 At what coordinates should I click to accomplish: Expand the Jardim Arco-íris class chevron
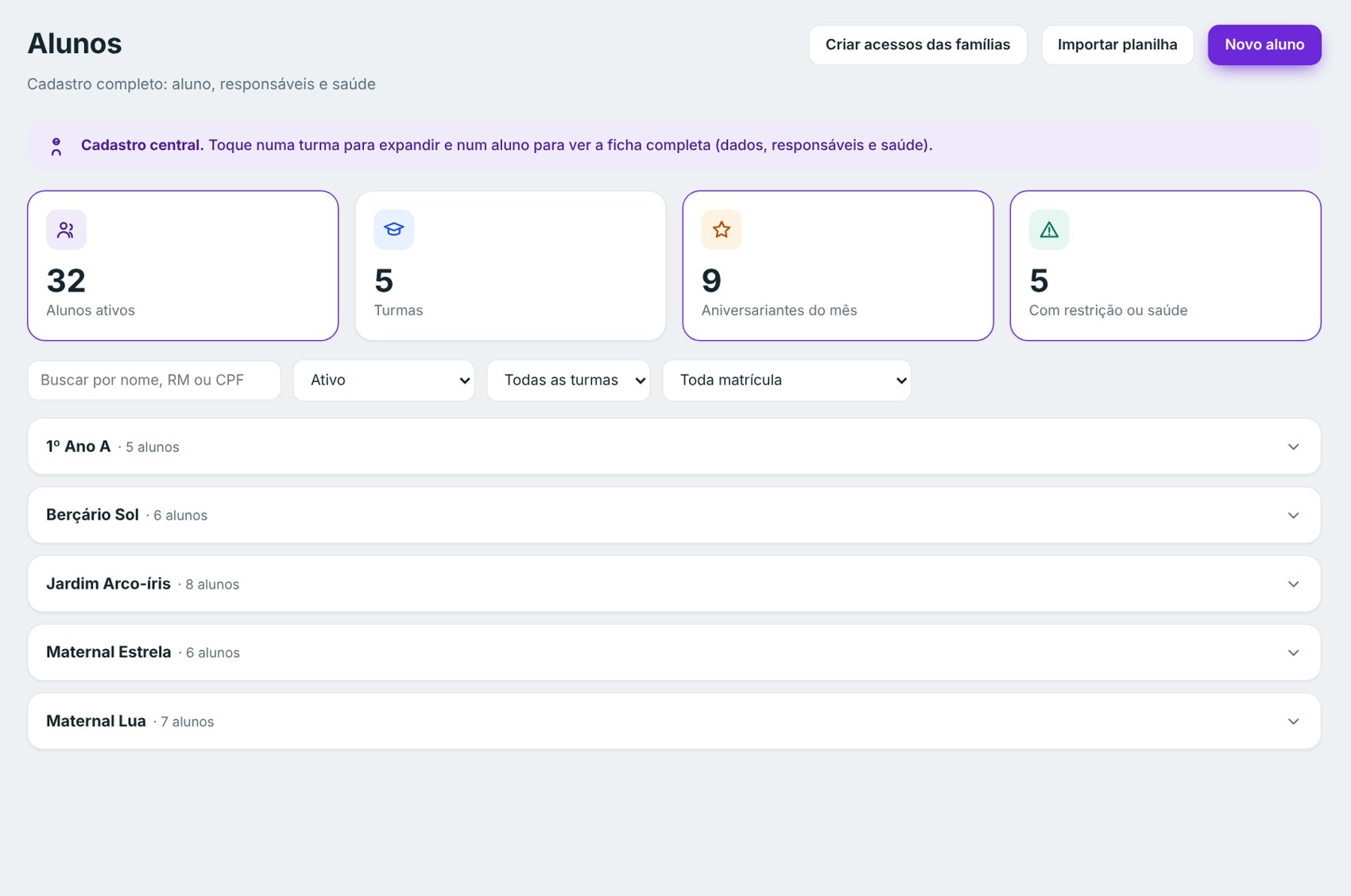1293,584
